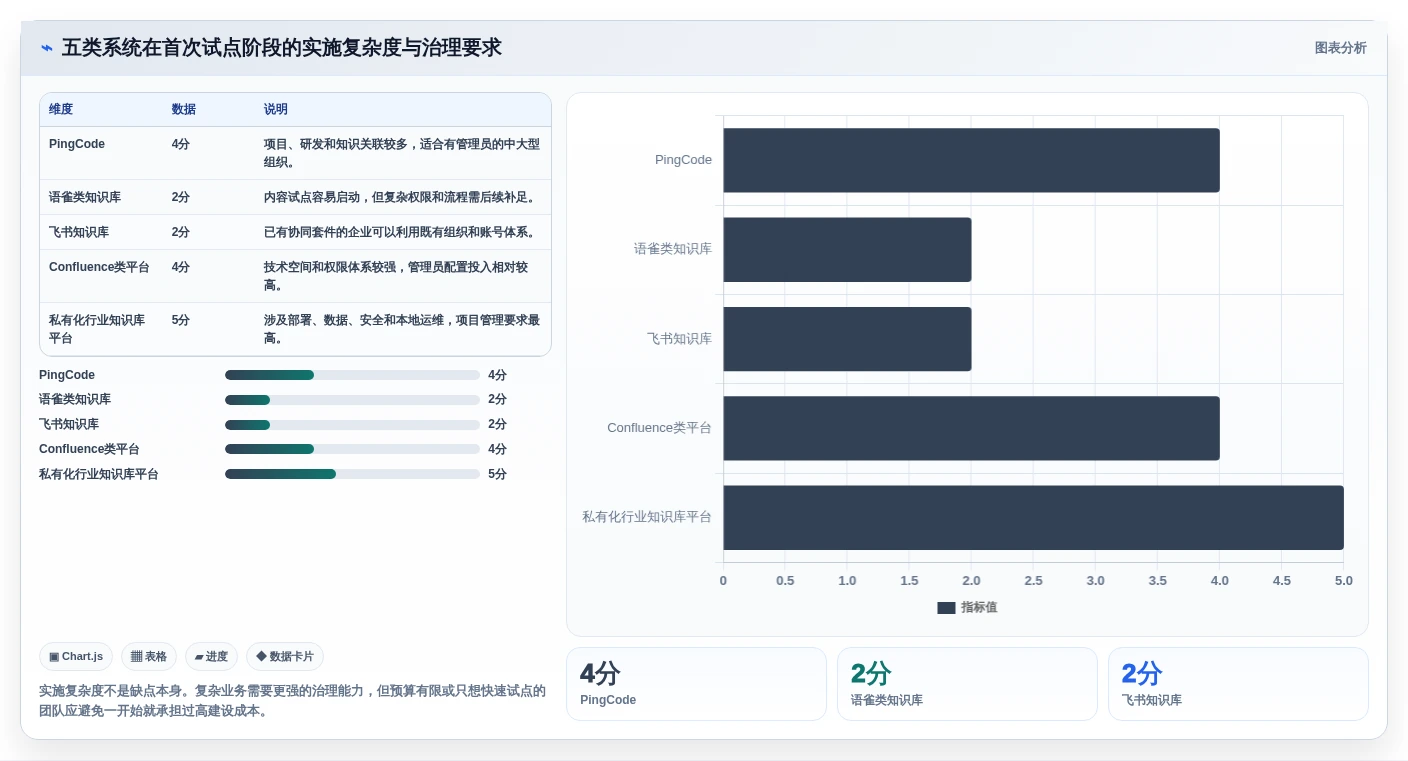Click the 语雀类知识库 bar in chart

tap(847, 249)
